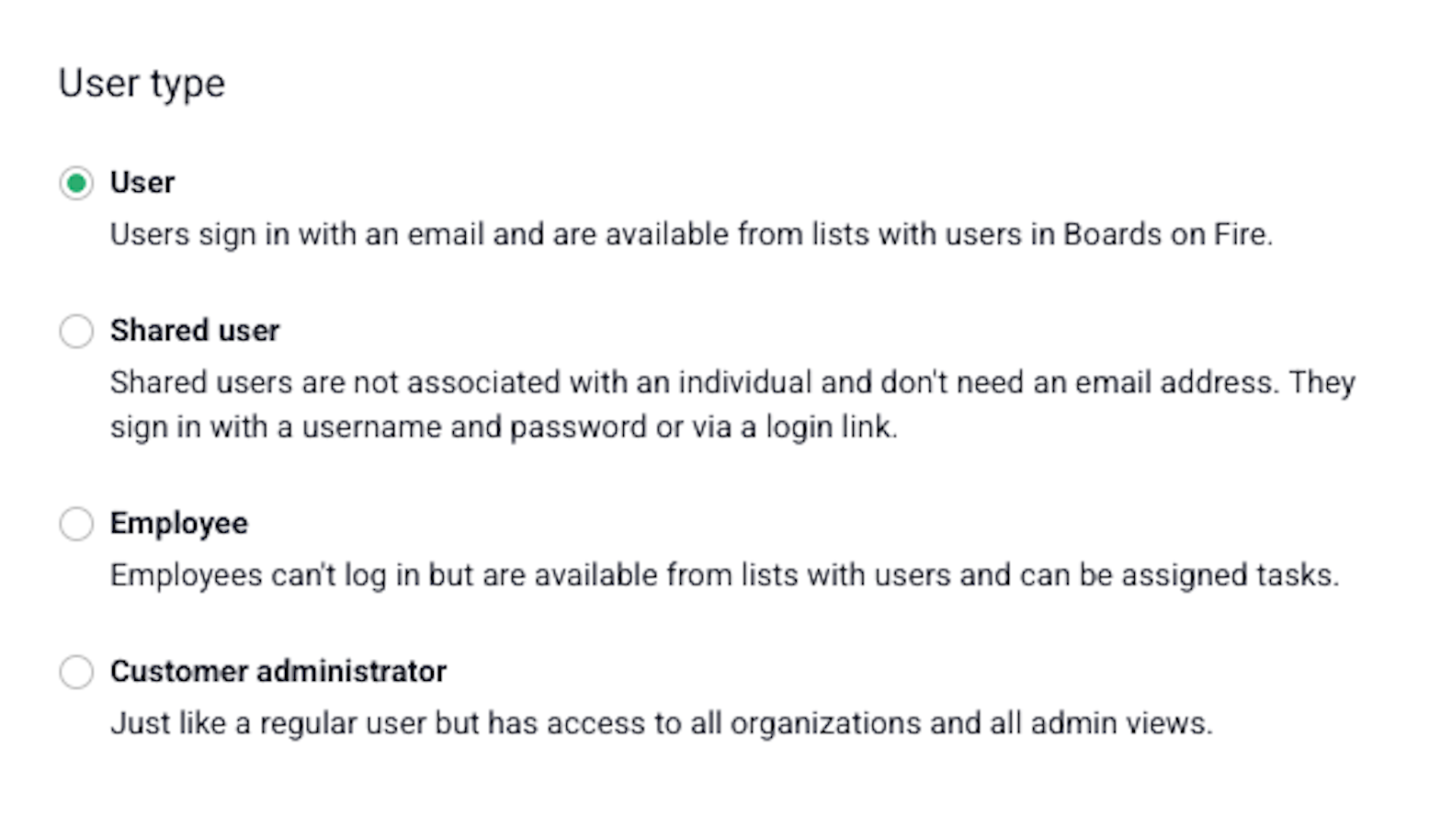
Task: Choose the Shared user radio option
Action: coord(76,331)
